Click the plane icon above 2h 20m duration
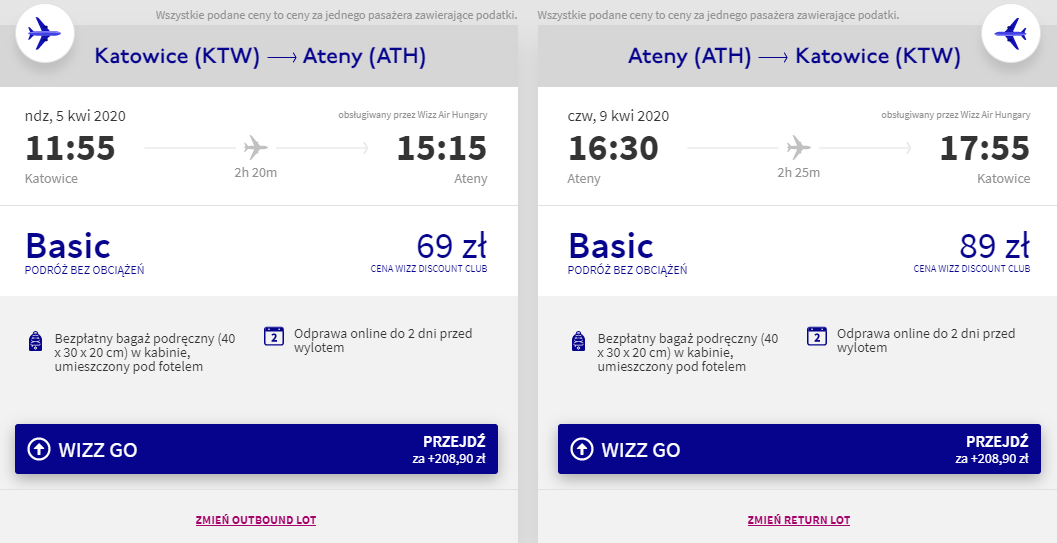 [x=256, y=149]
